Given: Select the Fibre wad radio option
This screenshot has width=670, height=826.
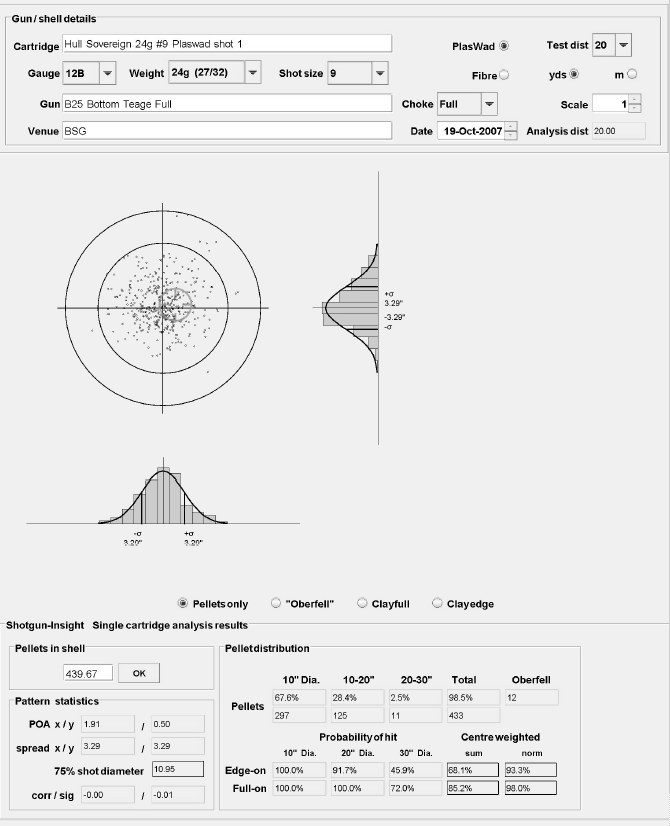Looking at the screenshot, I should tap(504, 75).
